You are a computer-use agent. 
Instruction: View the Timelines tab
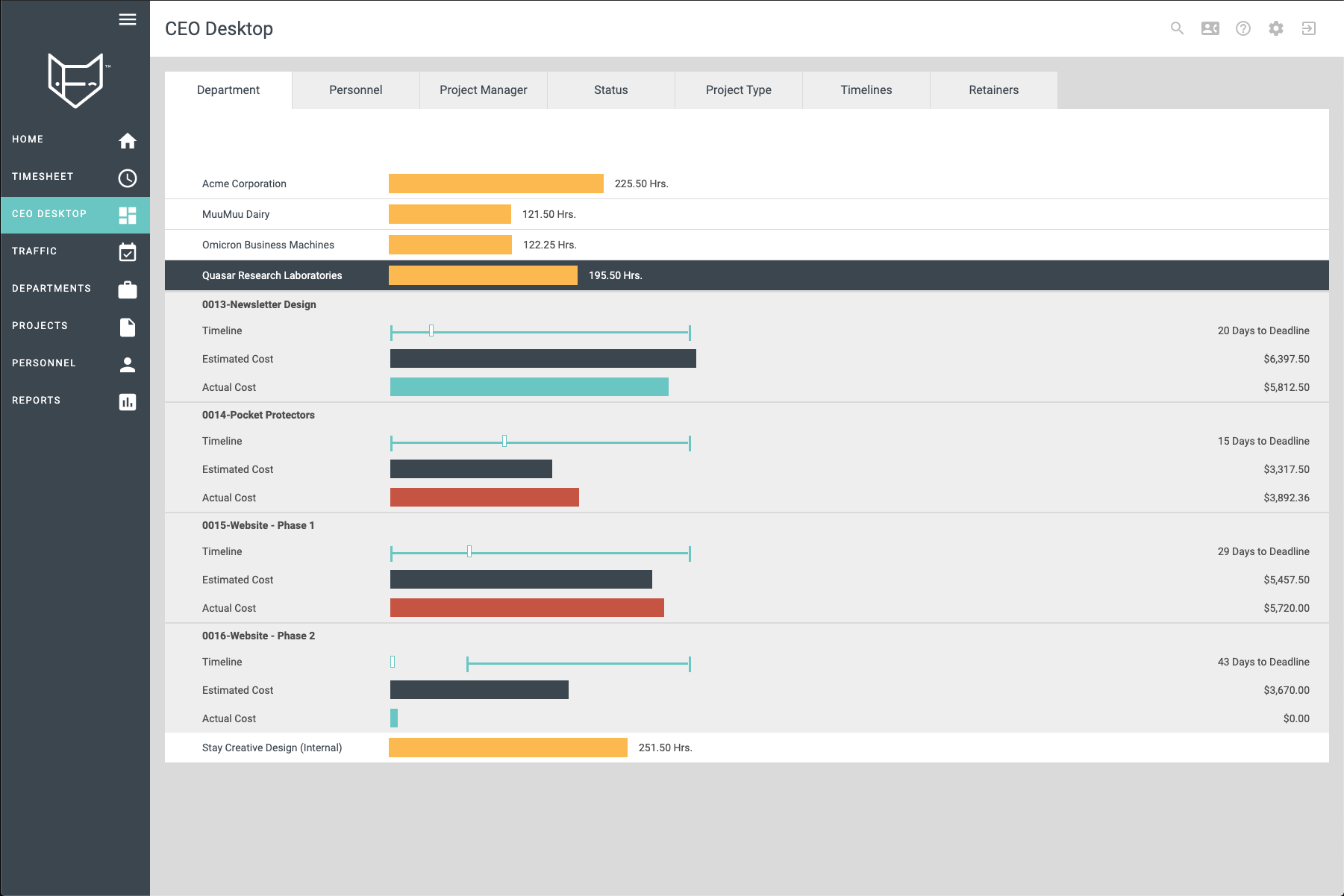tap(866, 90)
